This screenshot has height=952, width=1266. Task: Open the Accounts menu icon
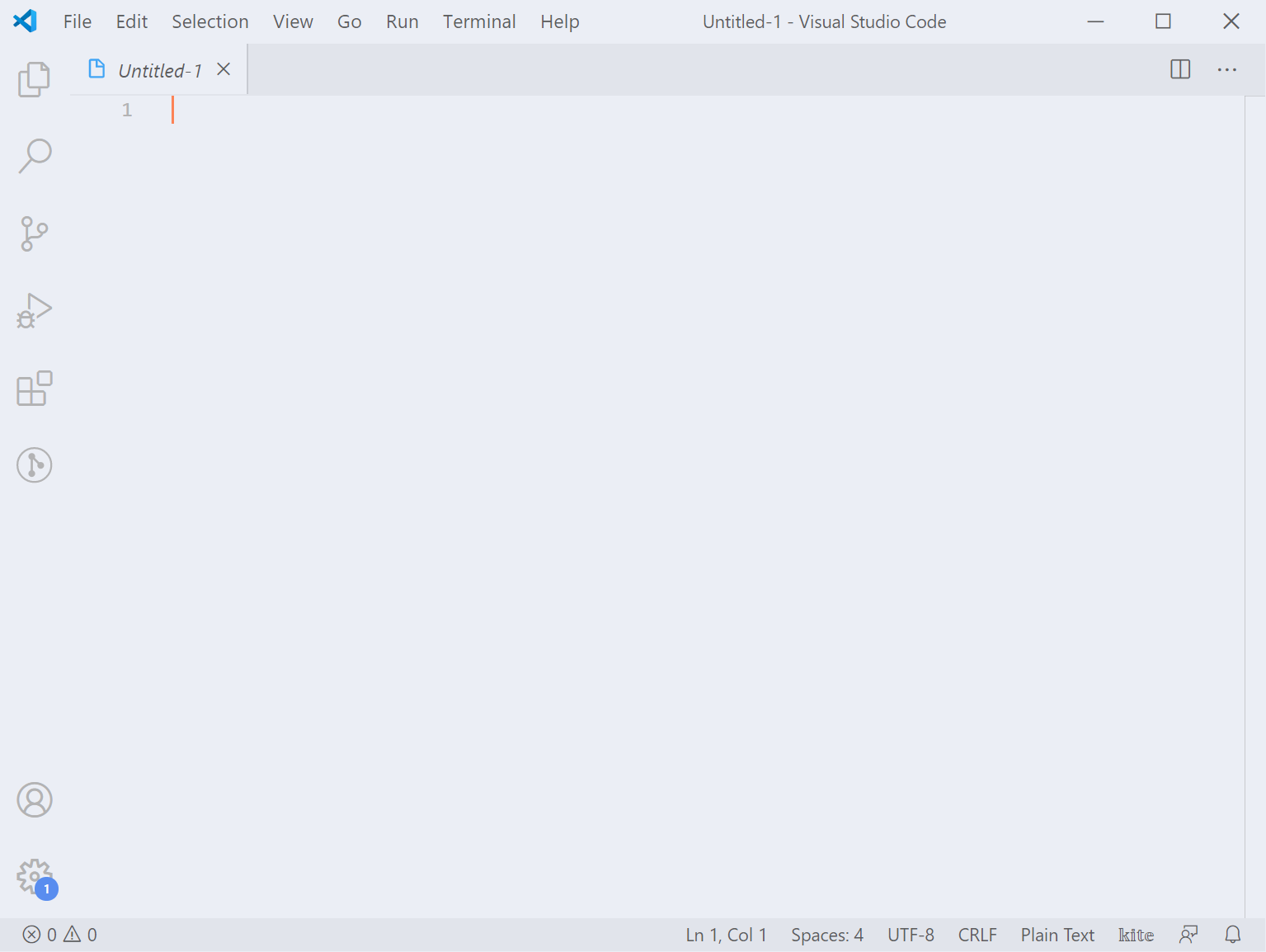[34, 800]
